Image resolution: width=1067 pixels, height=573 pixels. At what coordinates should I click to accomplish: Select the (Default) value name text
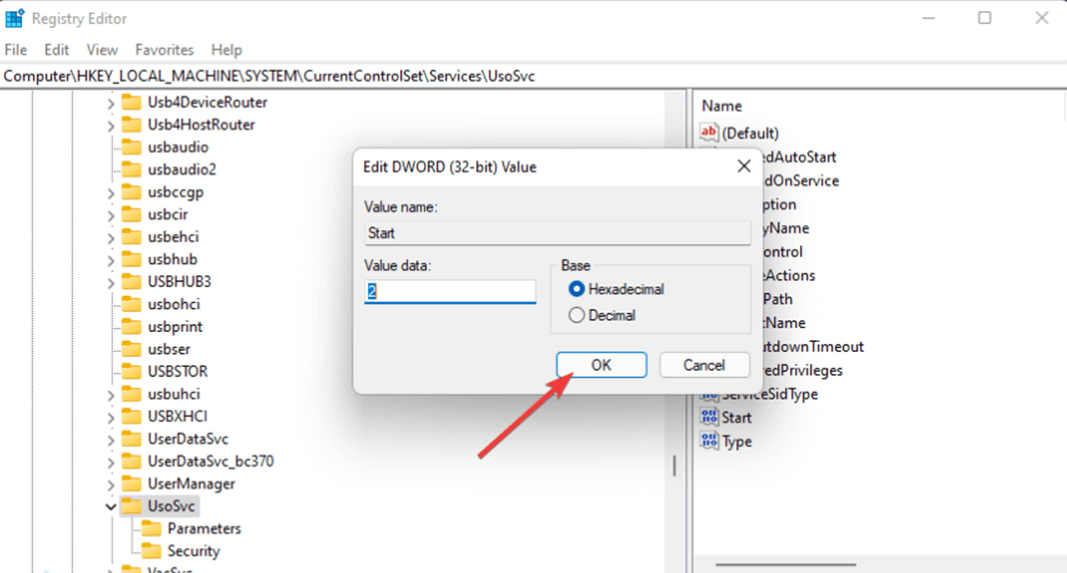pos(750,133)
